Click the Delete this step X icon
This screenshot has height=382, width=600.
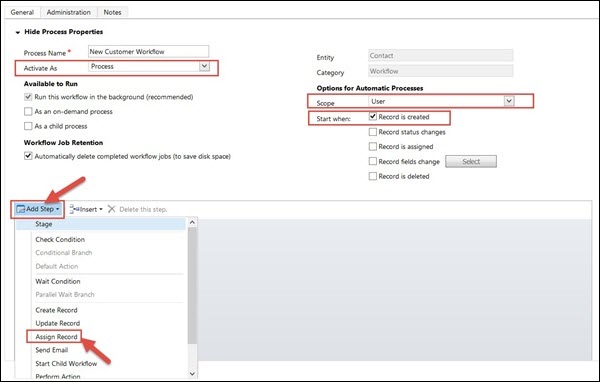click(111, 209)
